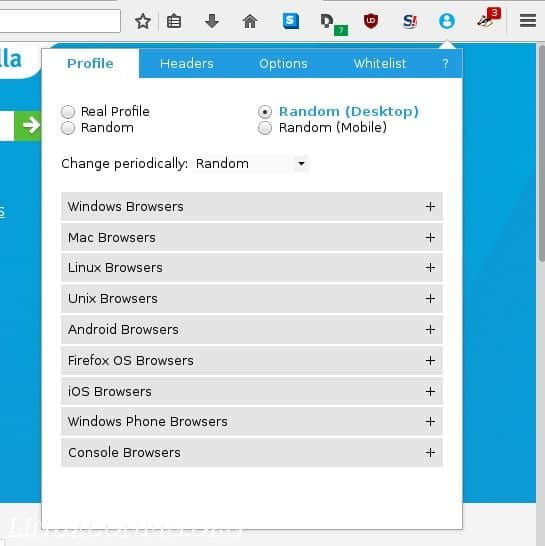This screenshot has height=546, width=545.
Task: Choose the plain Random radio button
Action: [68, 128]
